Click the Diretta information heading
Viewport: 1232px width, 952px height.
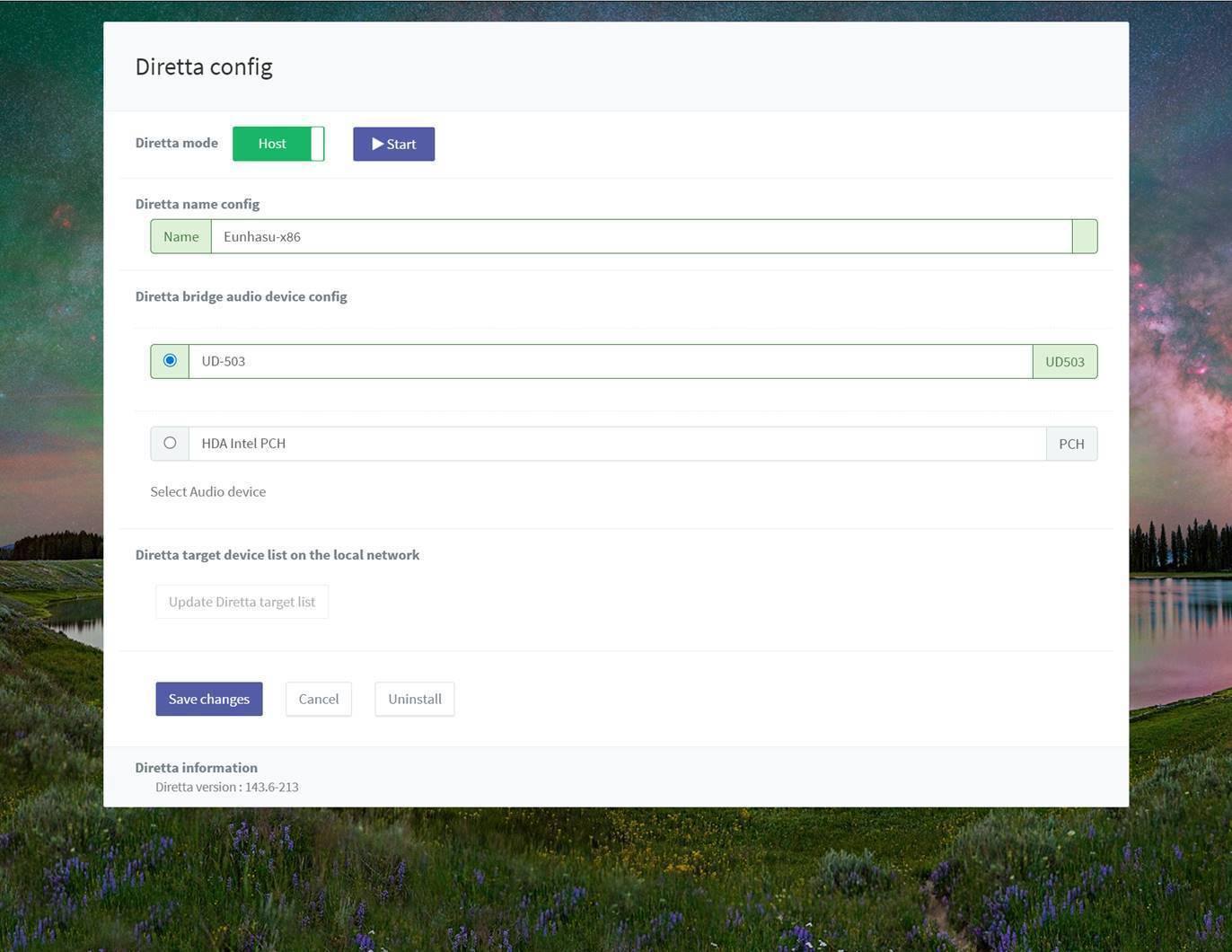click(196, 767)
